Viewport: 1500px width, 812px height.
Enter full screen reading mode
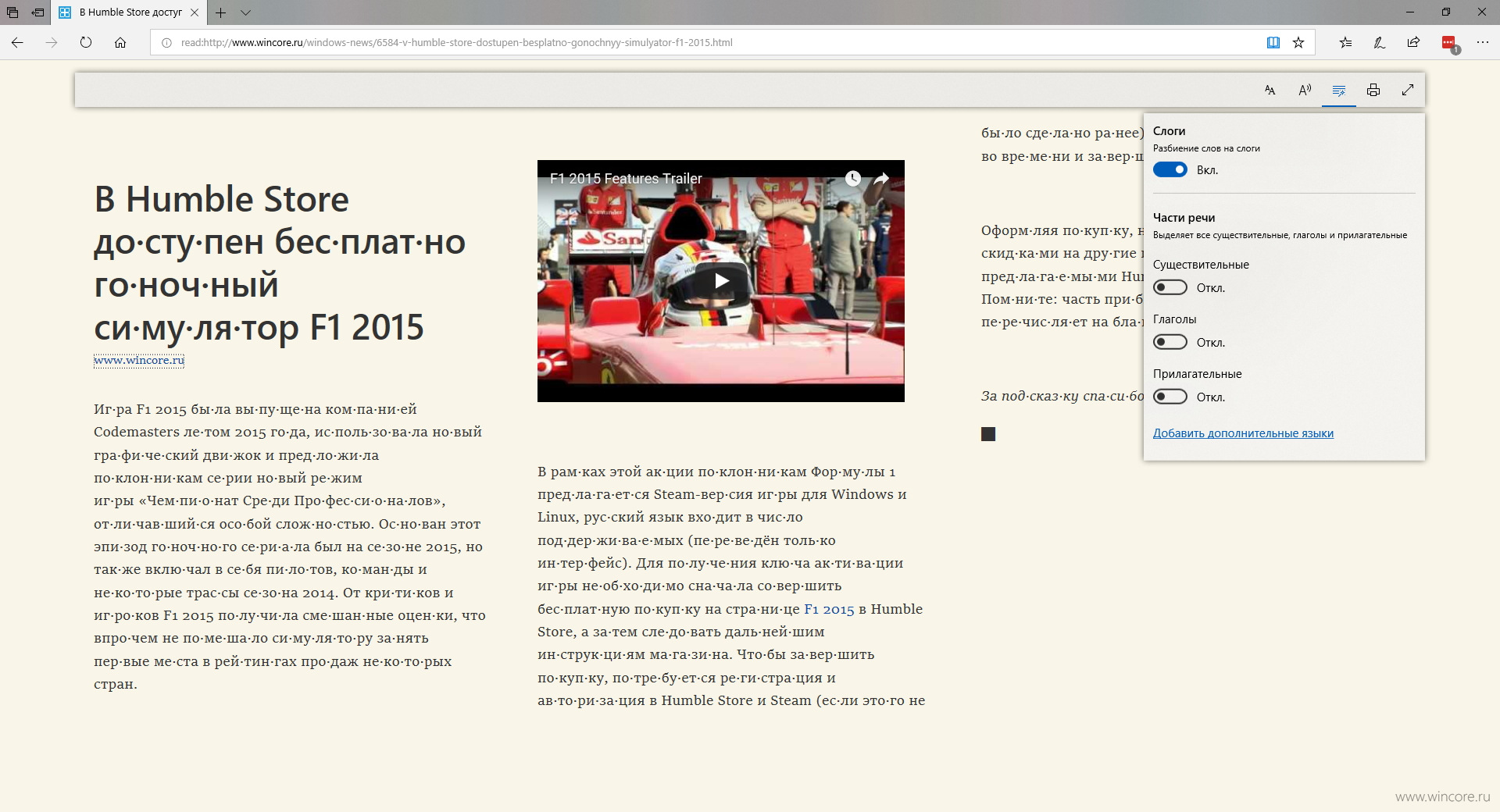[1408, 91]
